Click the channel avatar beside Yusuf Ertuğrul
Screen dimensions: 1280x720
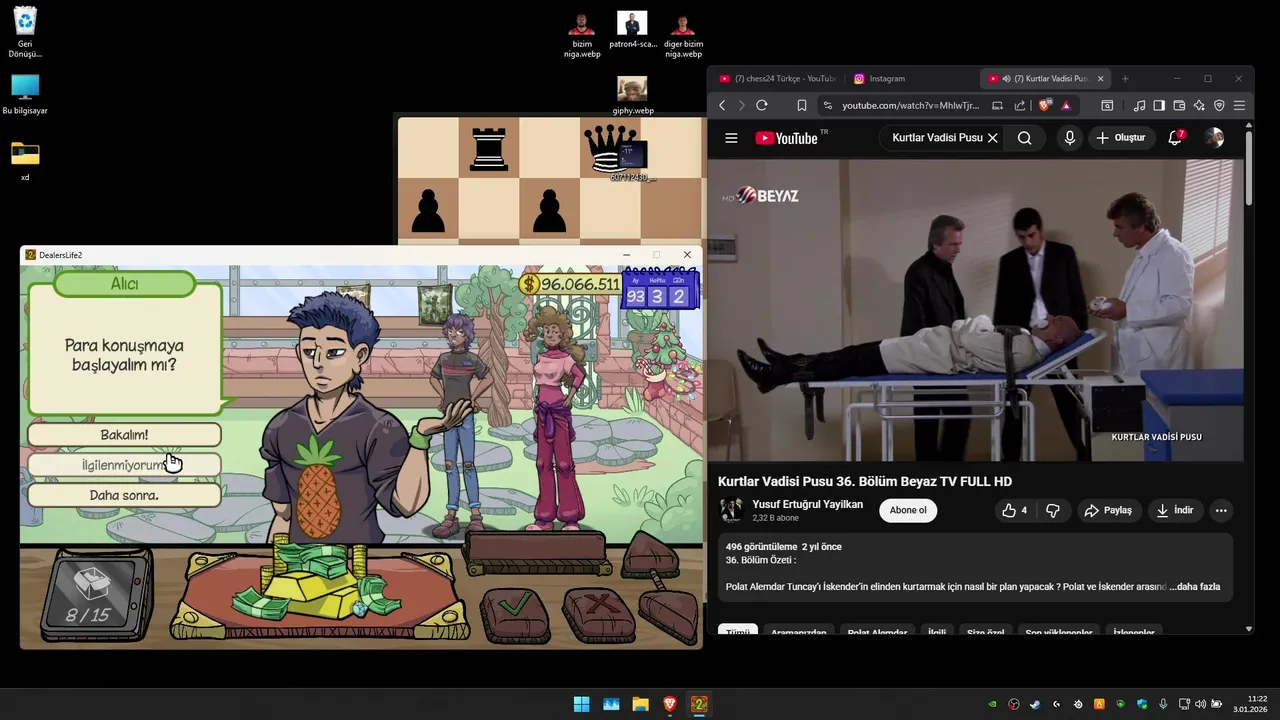pos(731,510)
